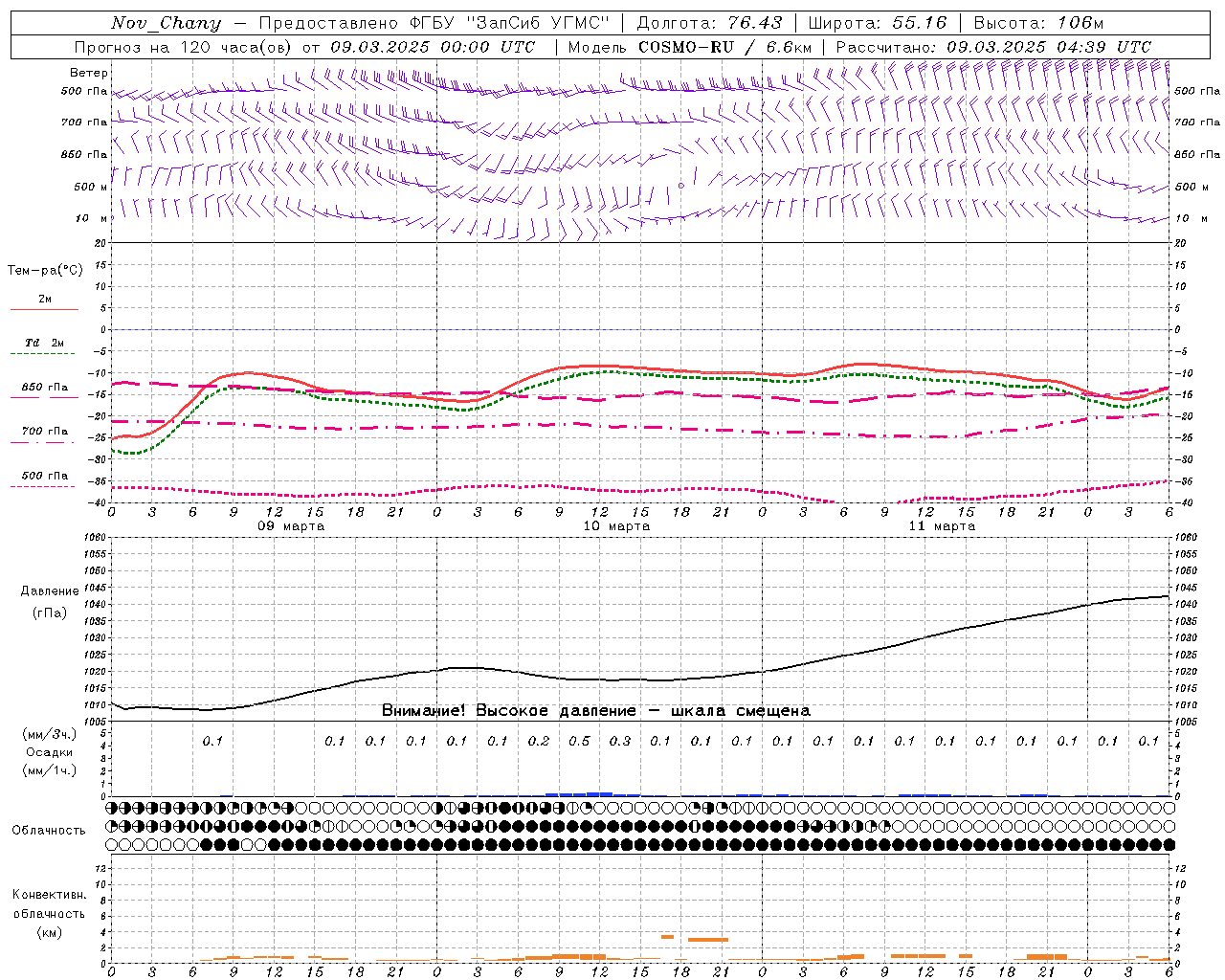
Task: Click the "Долгота: 76.43" header field
Action: click(709, 23)
